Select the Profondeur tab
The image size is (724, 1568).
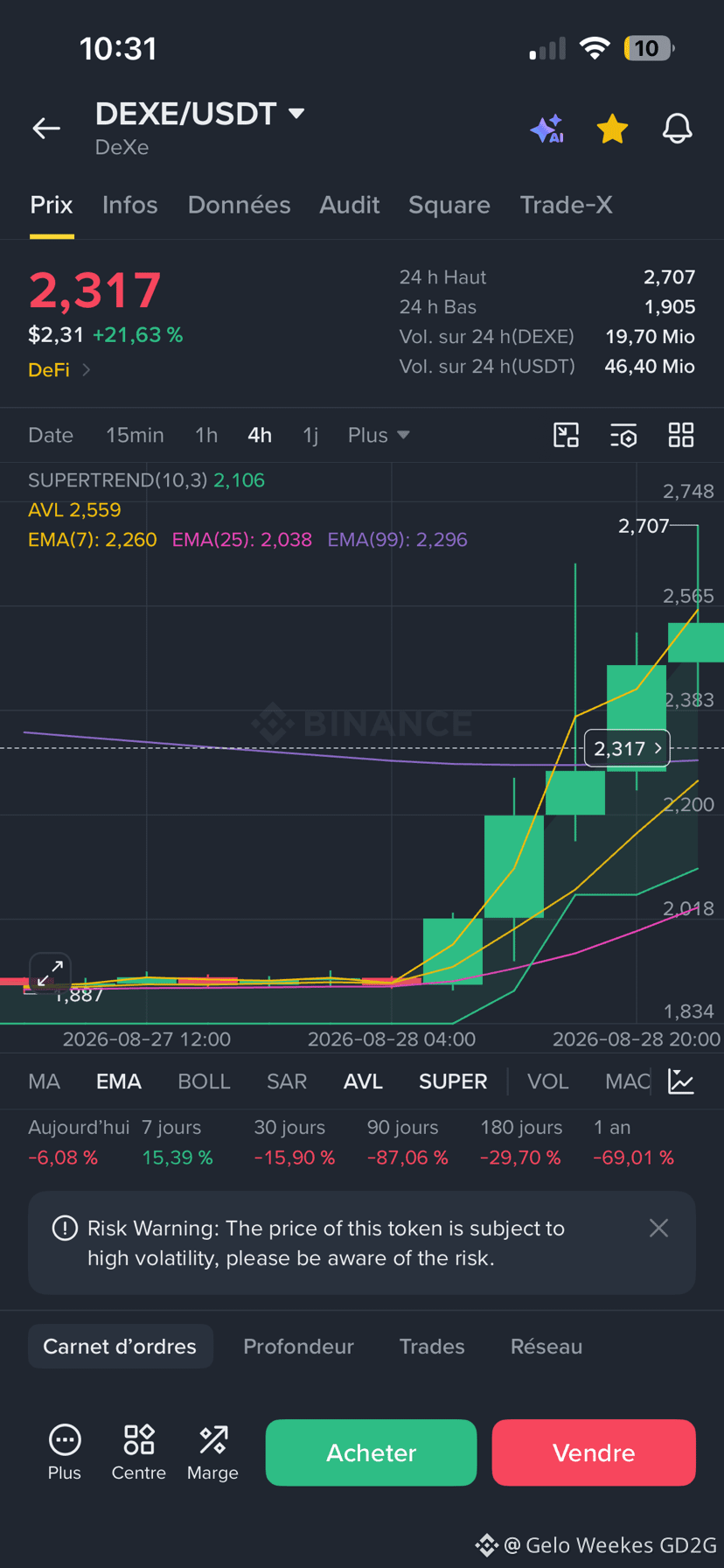coord(298,1347)
